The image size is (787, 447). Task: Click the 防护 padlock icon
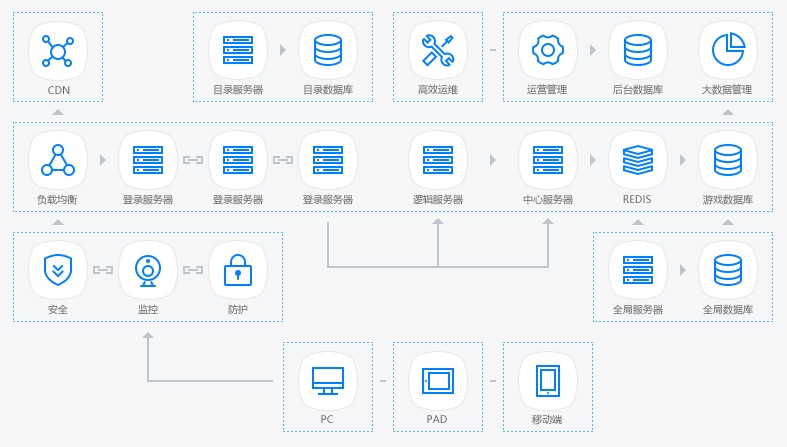(238, 270)
